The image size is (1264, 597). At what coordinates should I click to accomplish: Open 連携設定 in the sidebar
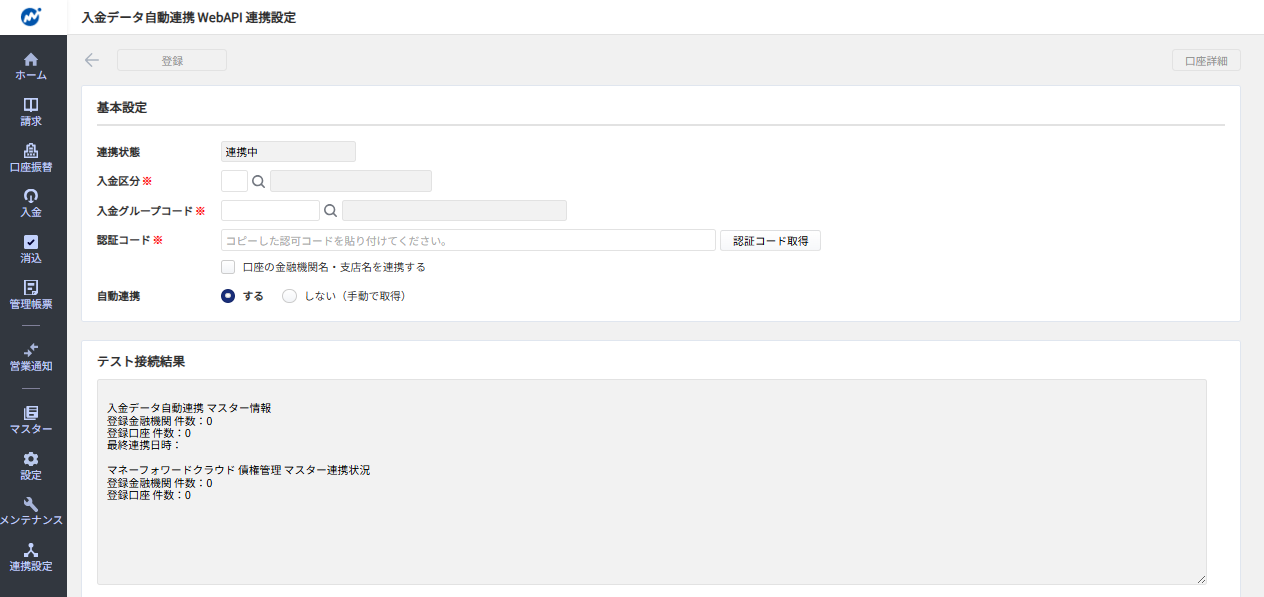31,557
